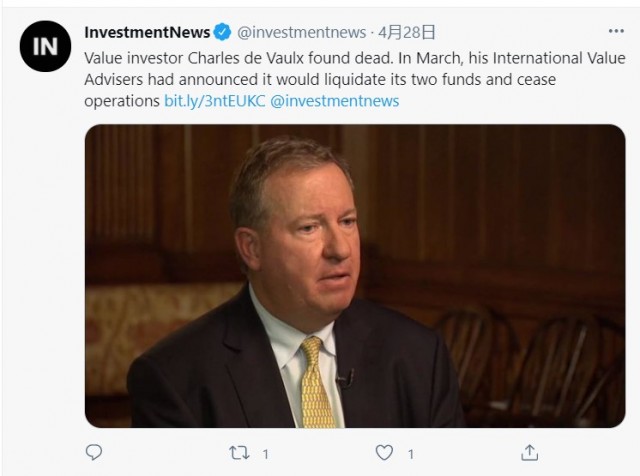Open the InvestmentNews display name
The width and height of the screenshot is (640, 476).
(147, 32)
